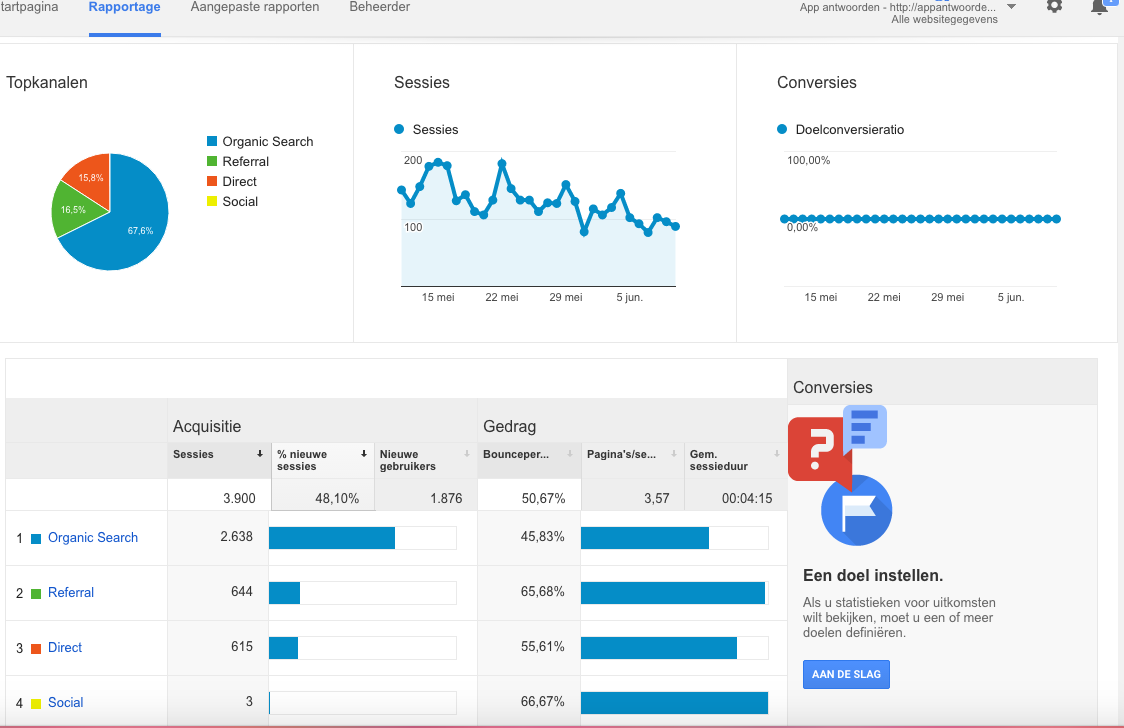The height and width of the screenshot is (728, 1124).
Task: Click the green Referral pie slice
Action: coord(75,210)
